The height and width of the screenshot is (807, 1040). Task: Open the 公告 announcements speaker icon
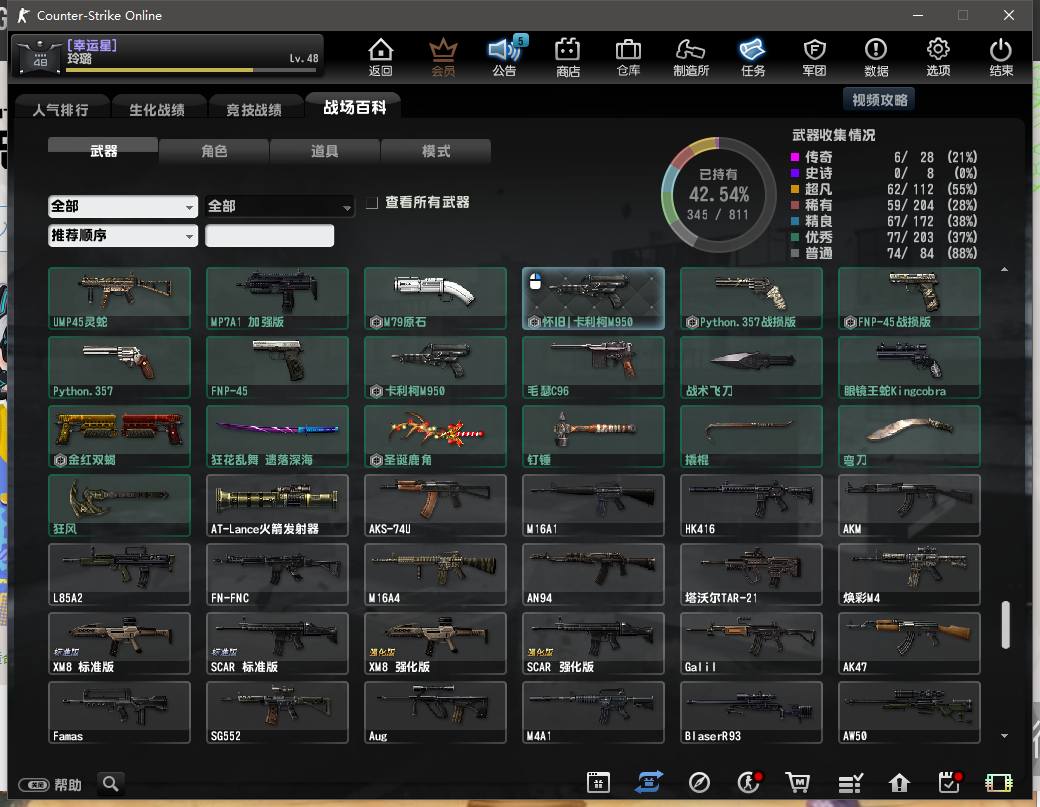(x=505, y=57)
